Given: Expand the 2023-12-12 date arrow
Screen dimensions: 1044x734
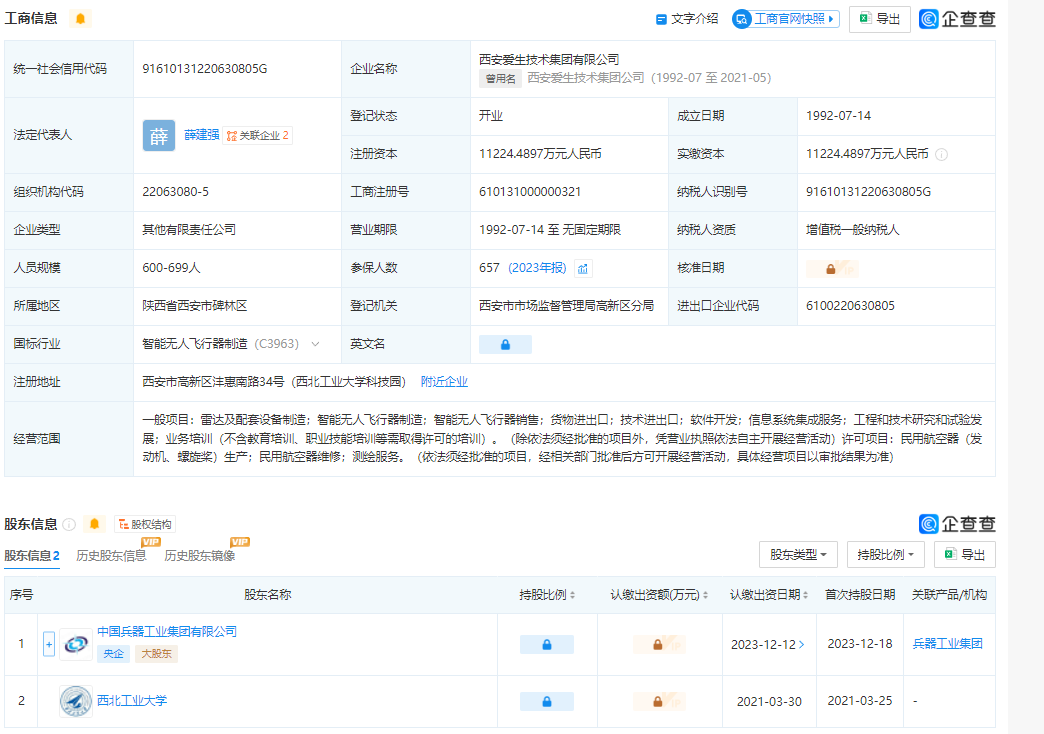Looking at the screenshot, I should (x=802, y=645).
